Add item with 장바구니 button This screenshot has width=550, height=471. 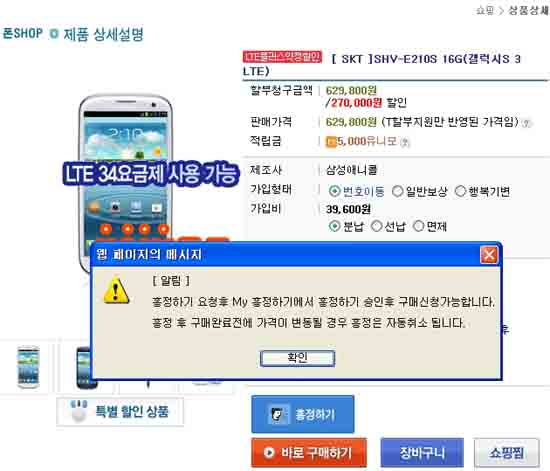tap(422, 453)
